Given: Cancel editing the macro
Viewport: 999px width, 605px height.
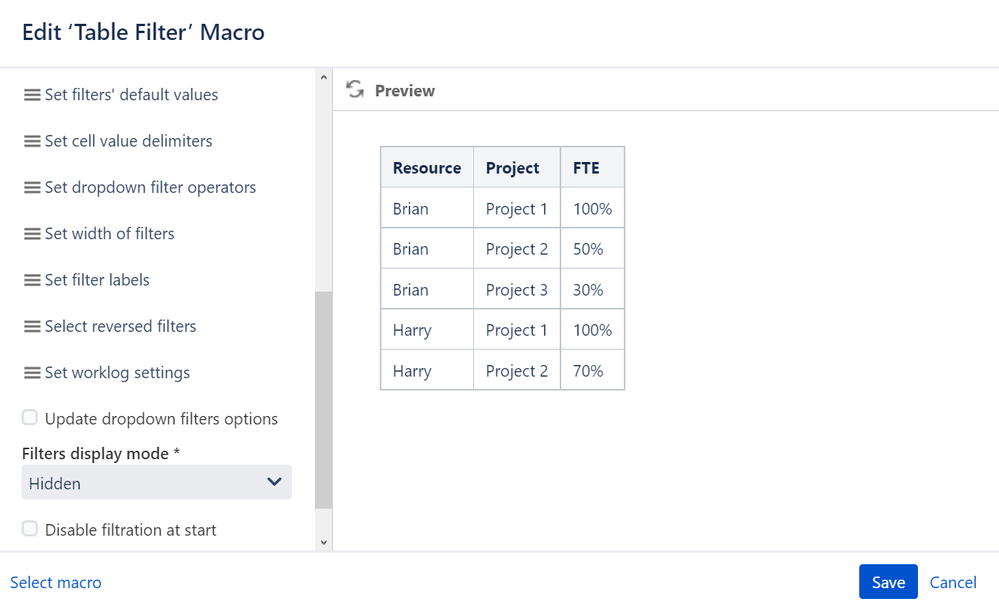Looking at the screenshot, I should (x=953, y=582).
